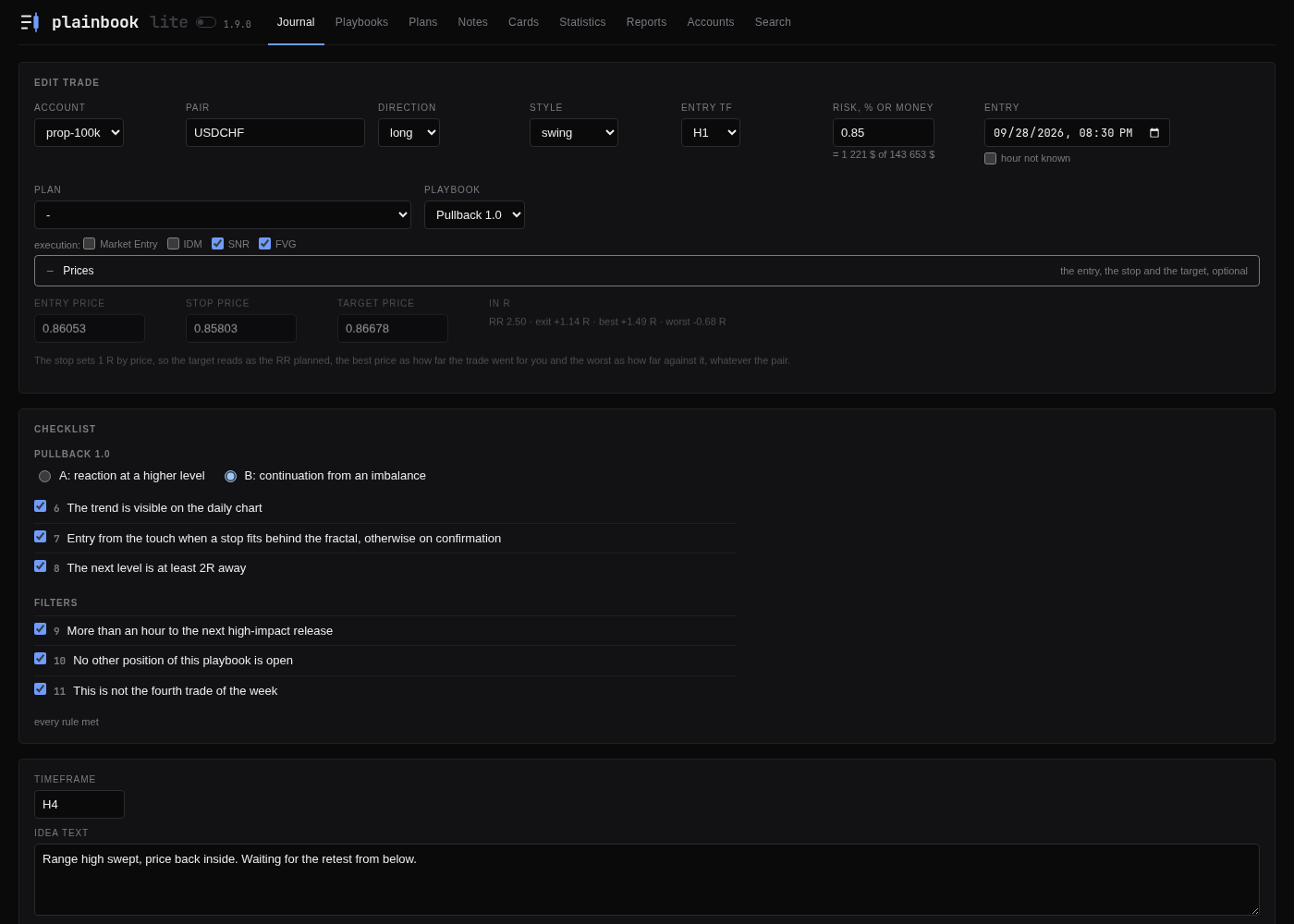This screenshot has height=924, width=1294.
Task: Open the Cards tab
Action: 523,22
